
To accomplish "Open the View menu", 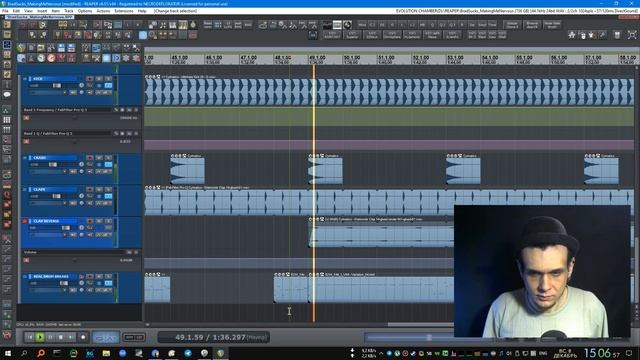I will coord(28,11).
